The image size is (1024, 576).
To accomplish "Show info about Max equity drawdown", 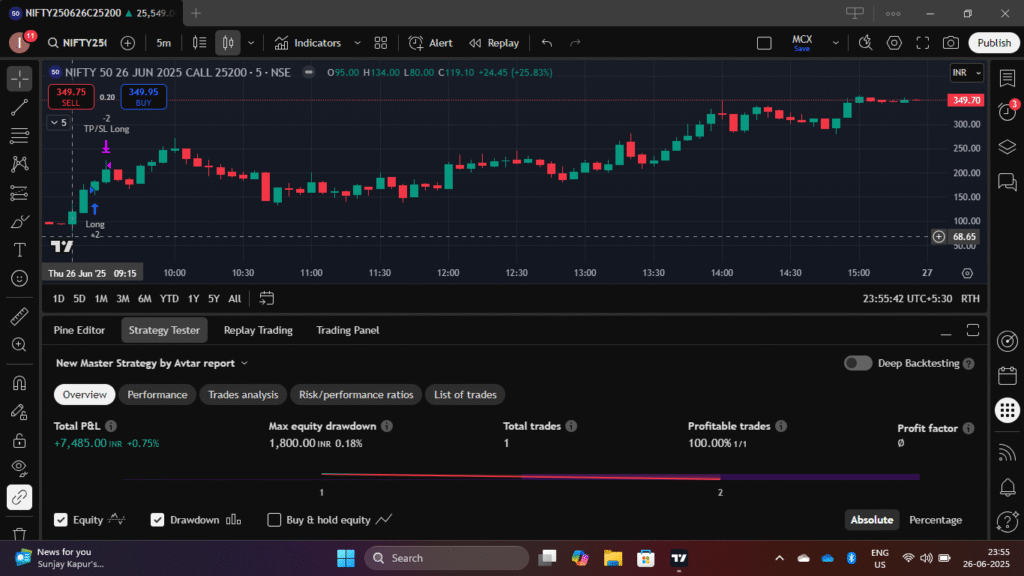I will pos(387,426).
